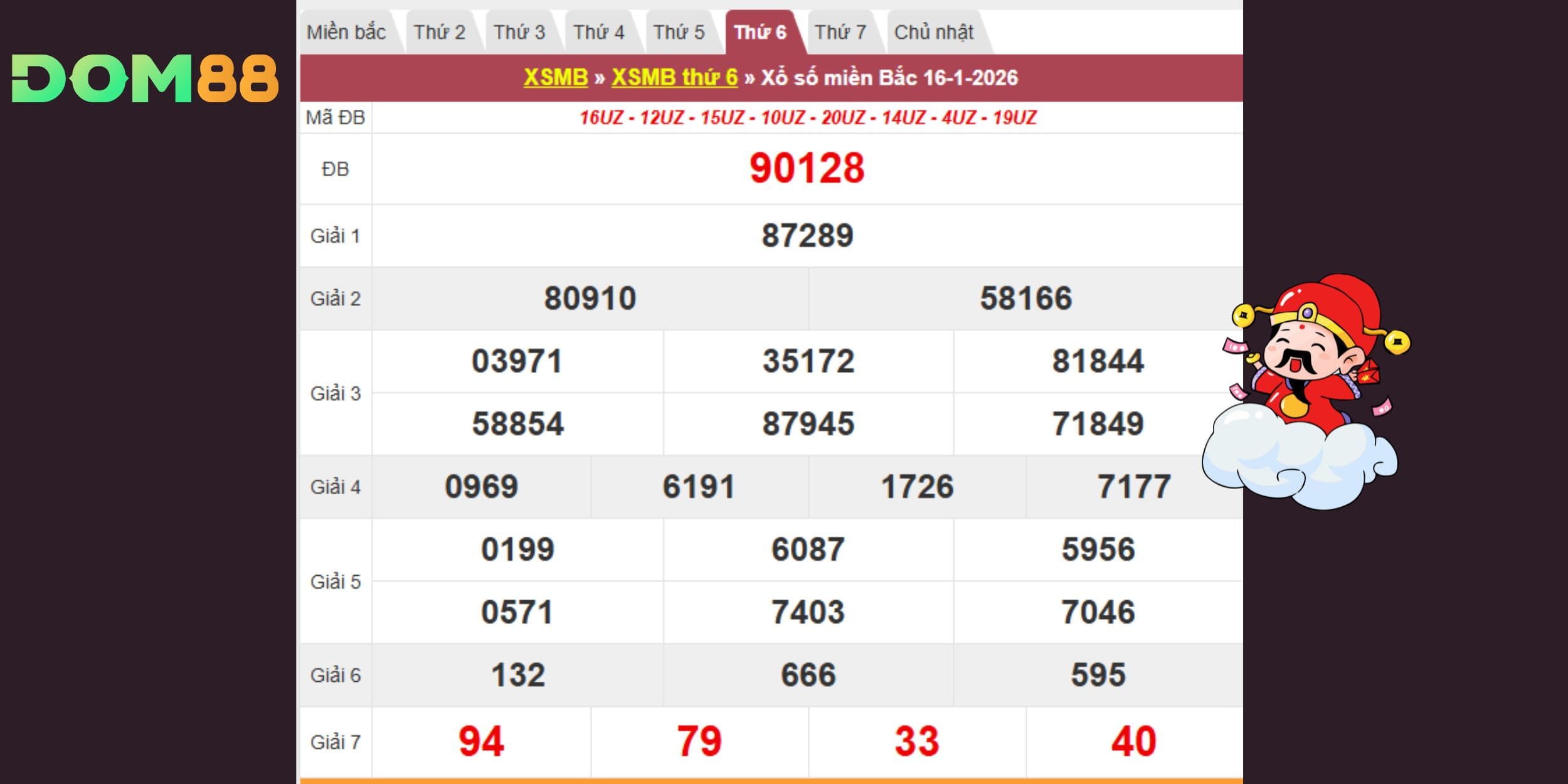This screenshot has width=1568, height=784.
Task: Follow the XSMB breadcrumb link
Action: (556, 77)
